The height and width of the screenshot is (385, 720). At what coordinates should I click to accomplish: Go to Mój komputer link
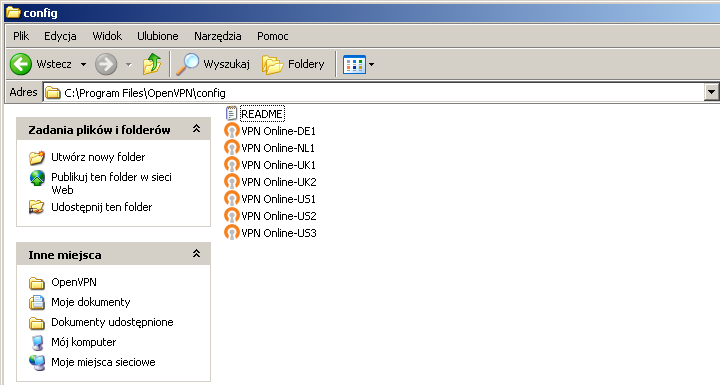point(84,342)
